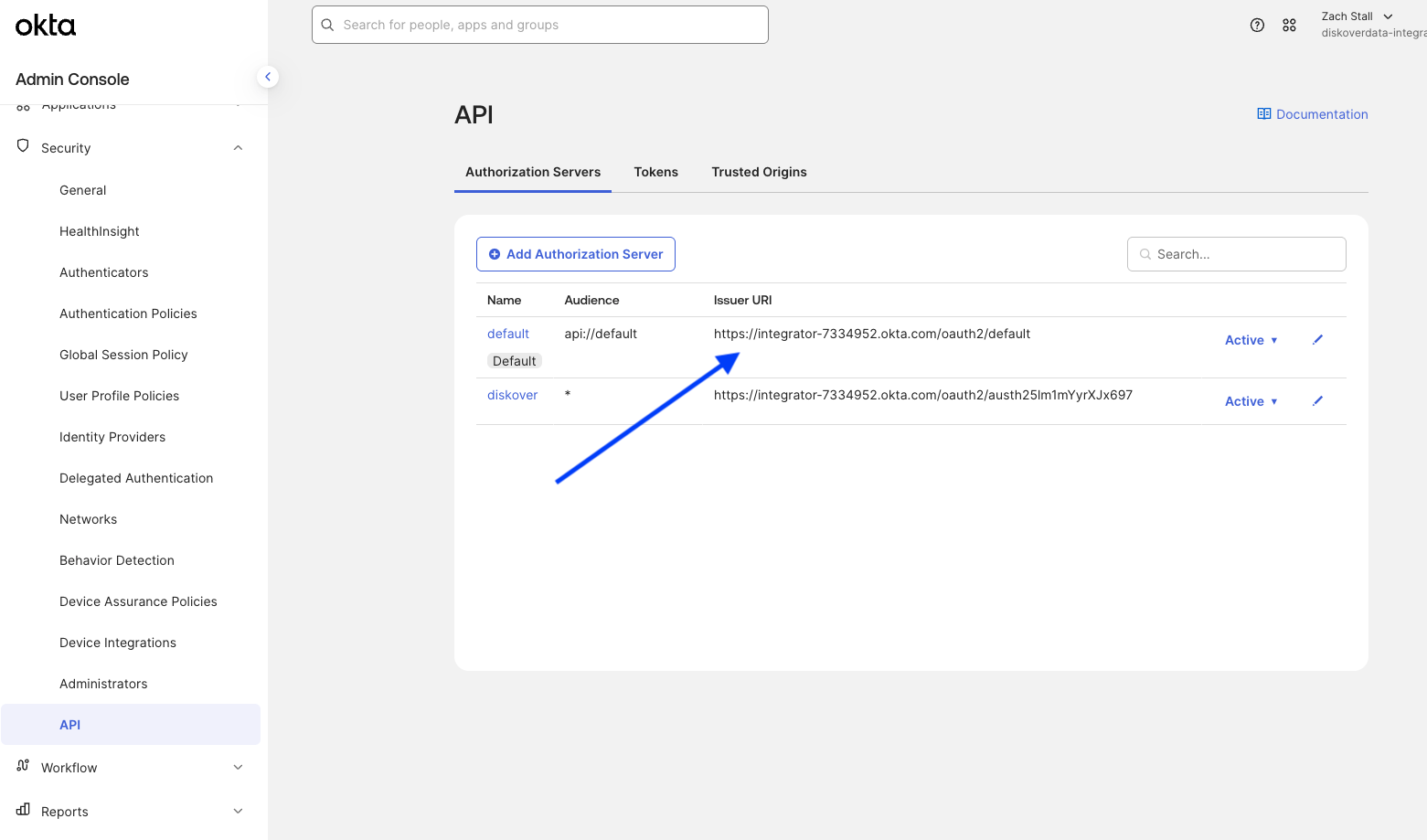Click the Audience column header

591,300
